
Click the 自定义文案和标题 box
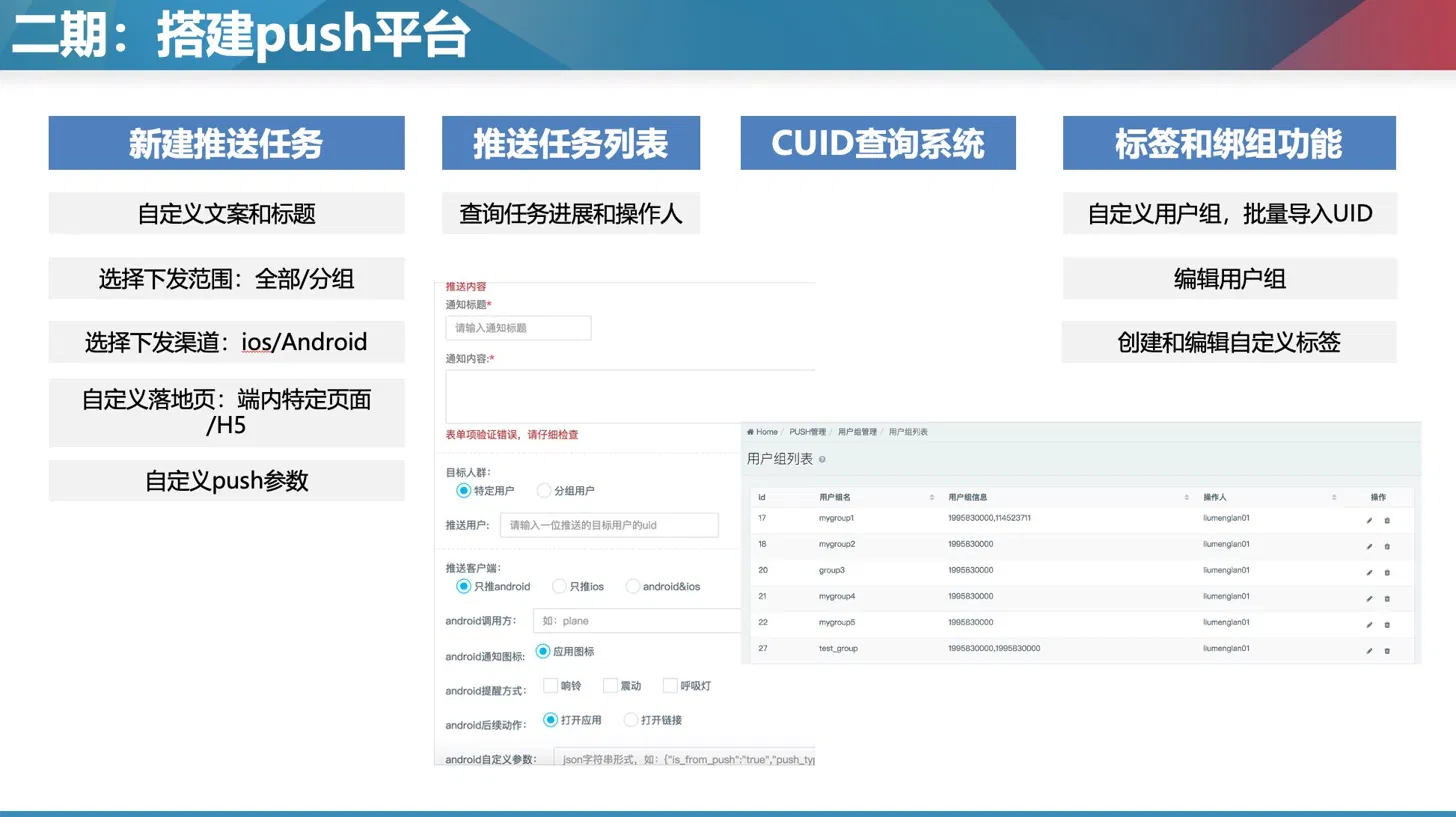(x=227, y=213)
